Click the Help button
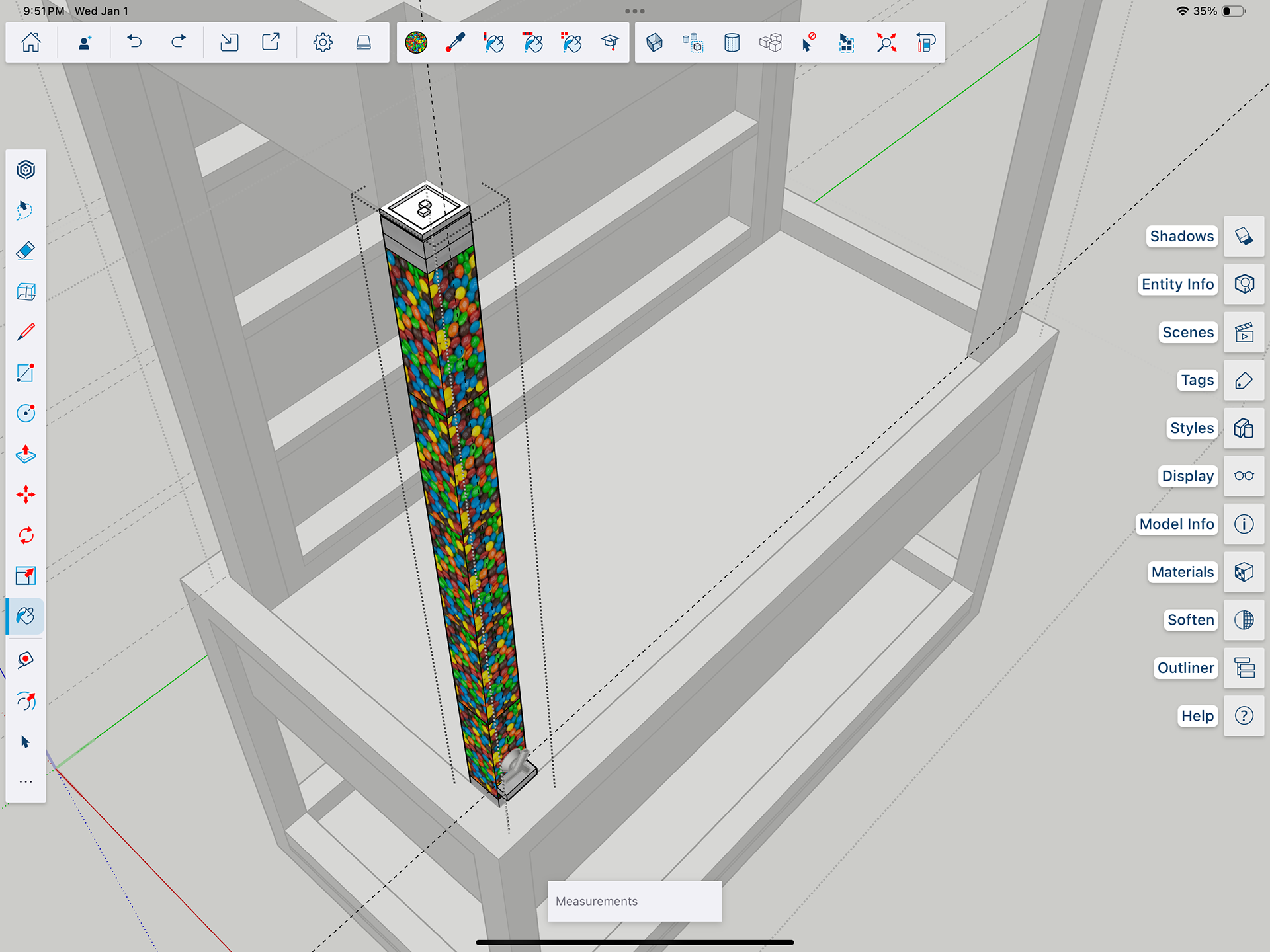Viewport: 1270px width, 952px height. (x=1244, y=716)
